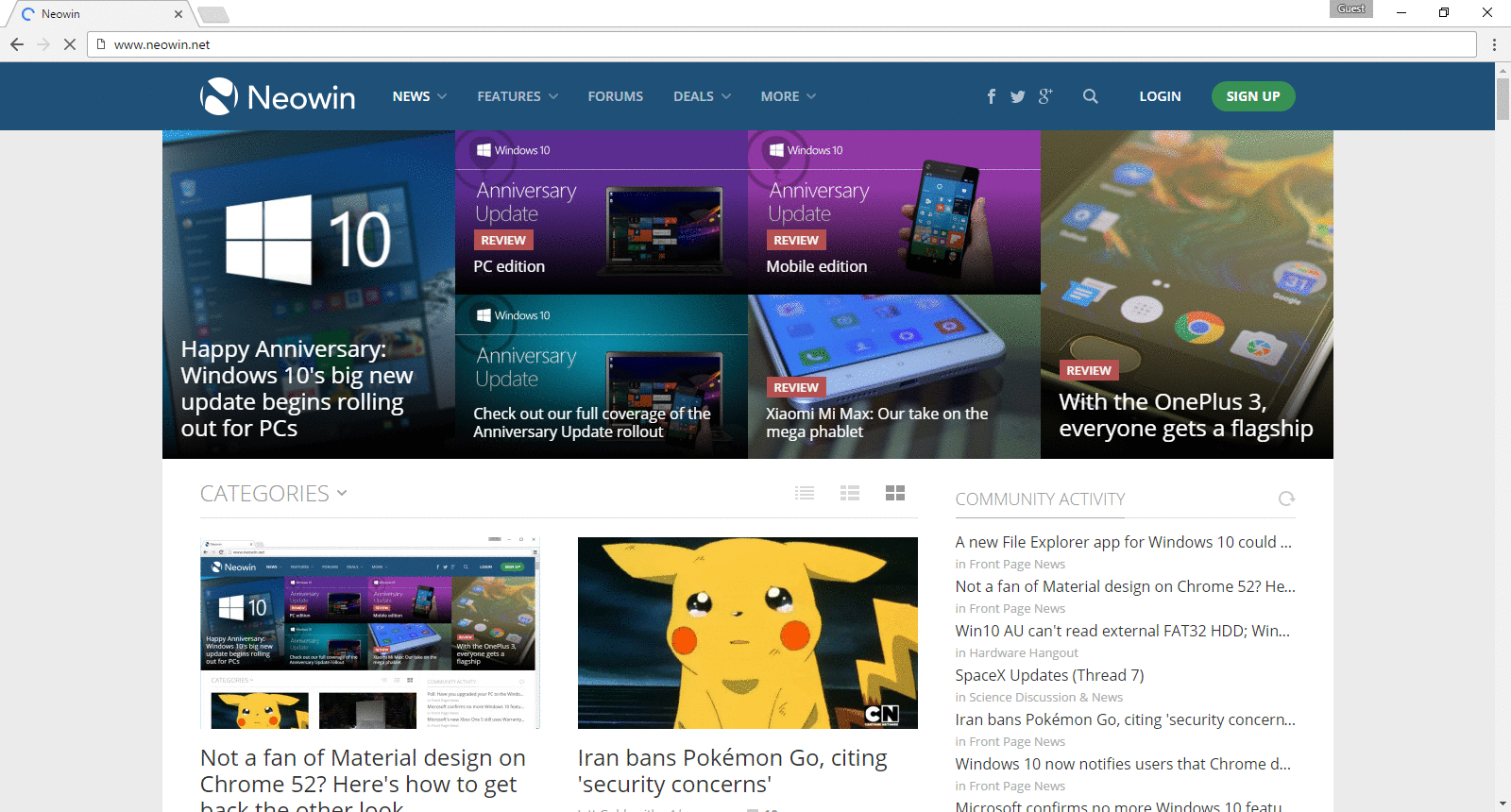The height and width of the screenshot is (812, 1511).
Task: Click the Neowin logo in header
Action: coord(278,96)
